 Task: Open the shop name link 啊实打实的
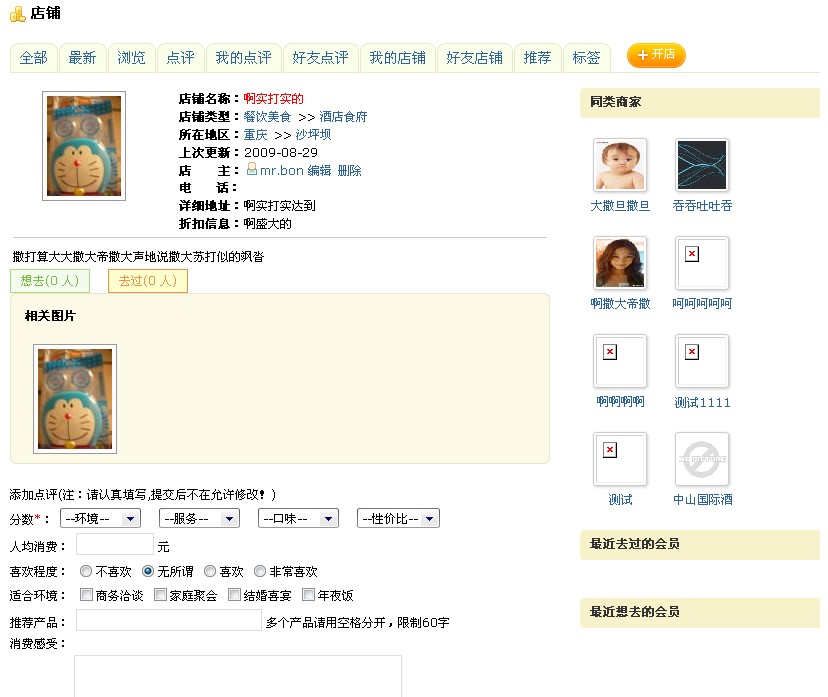click(x=274, y=99)
